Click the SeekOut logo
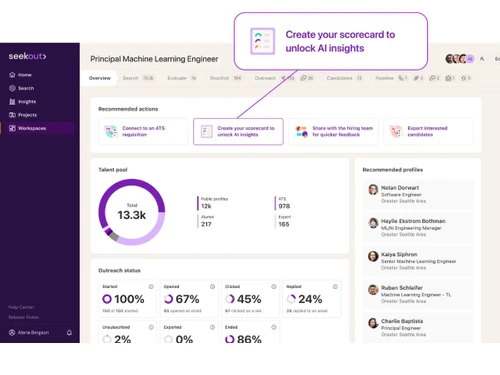The height and width of the screenshot is (375, 500). click(x=27, y=56)
